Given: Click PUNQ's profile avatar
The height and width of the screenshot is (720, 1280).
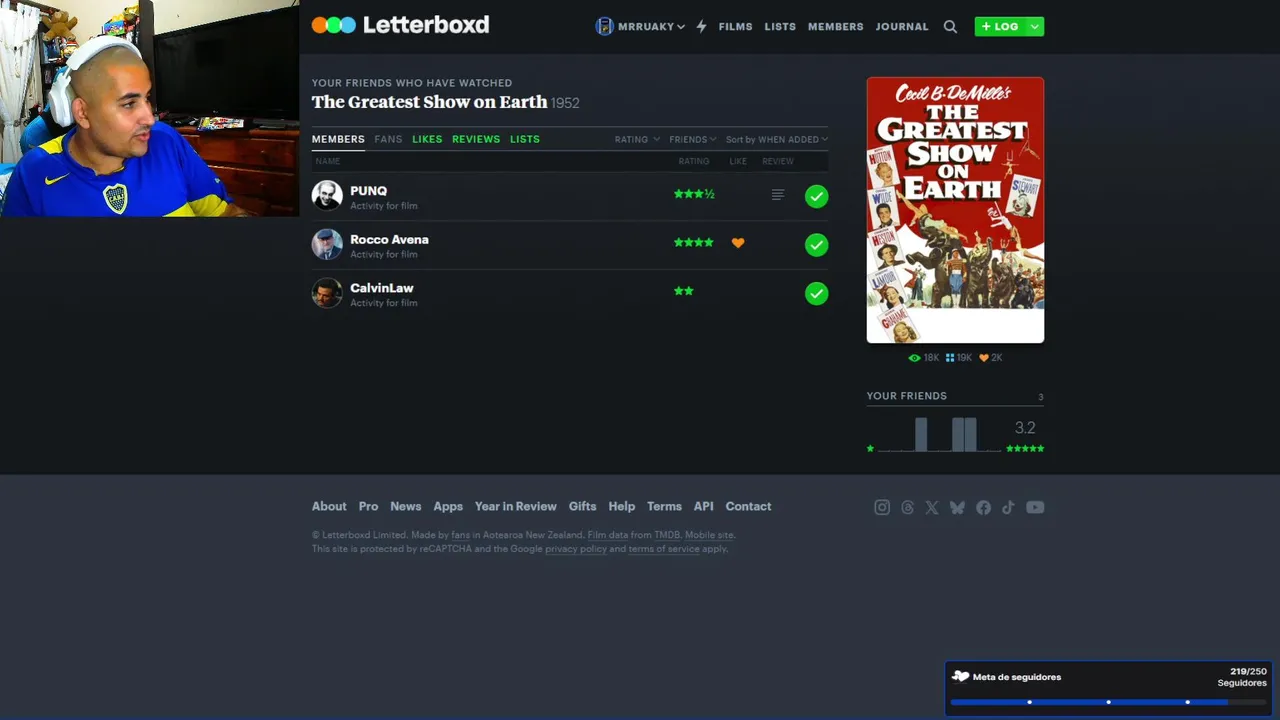Looking at the screenshot, I should [327, 196].
